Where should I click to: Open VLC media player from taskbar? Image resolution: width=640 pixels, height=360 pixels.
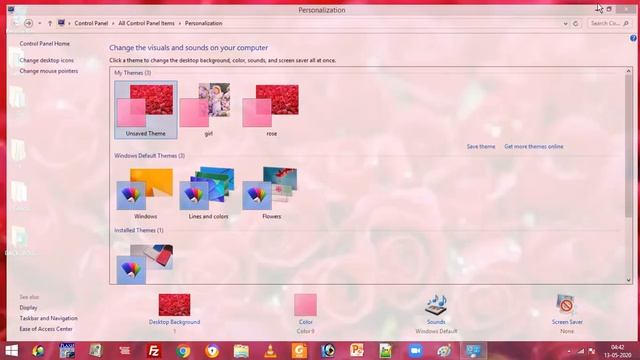270,351
